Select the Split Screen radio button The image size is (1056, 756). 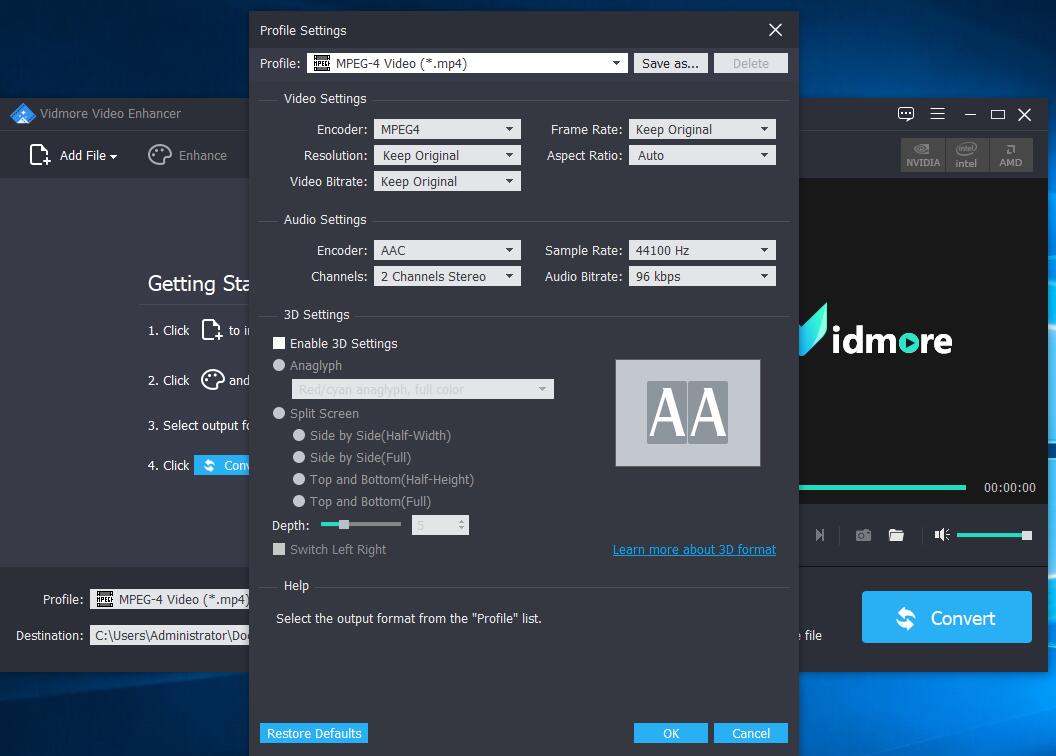click(279, 413)
